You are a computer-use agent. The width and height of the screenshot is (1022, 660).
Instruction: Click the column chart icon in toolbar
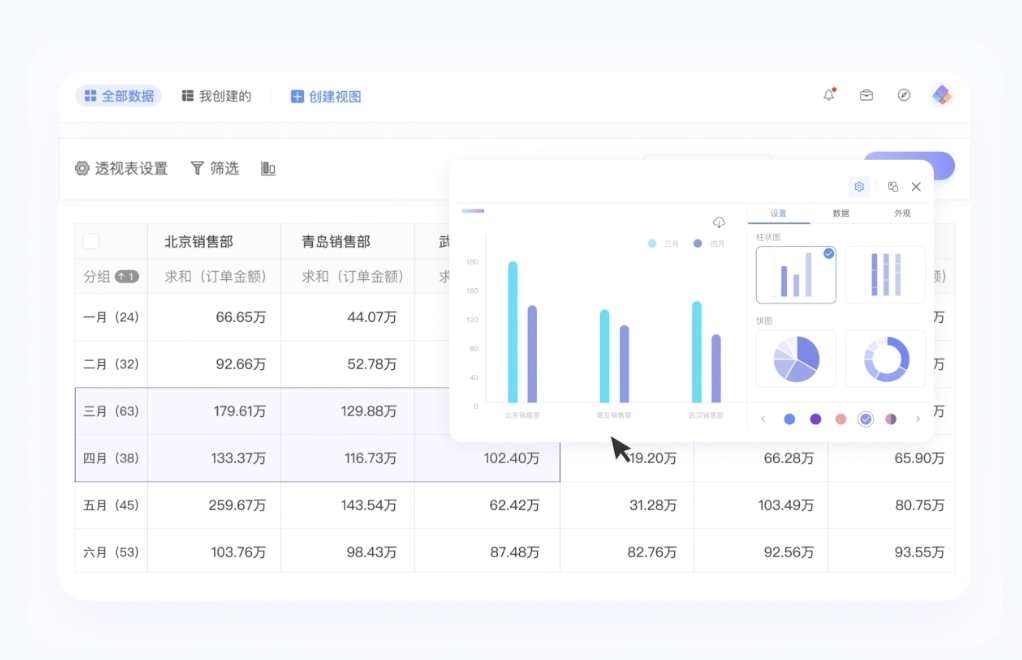tap(268, 169)
